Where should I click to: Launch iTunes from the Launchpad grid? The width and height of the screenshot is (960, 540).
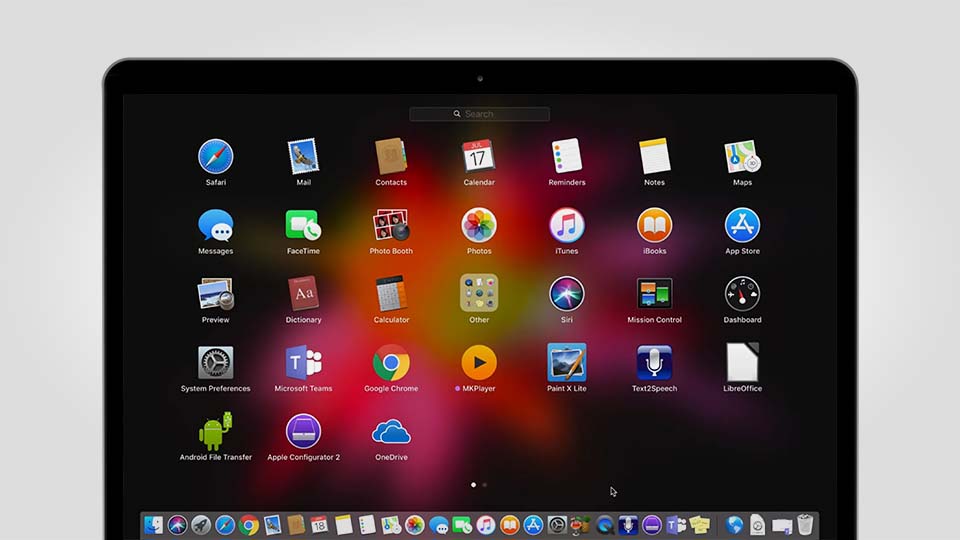tap(566, 225)
